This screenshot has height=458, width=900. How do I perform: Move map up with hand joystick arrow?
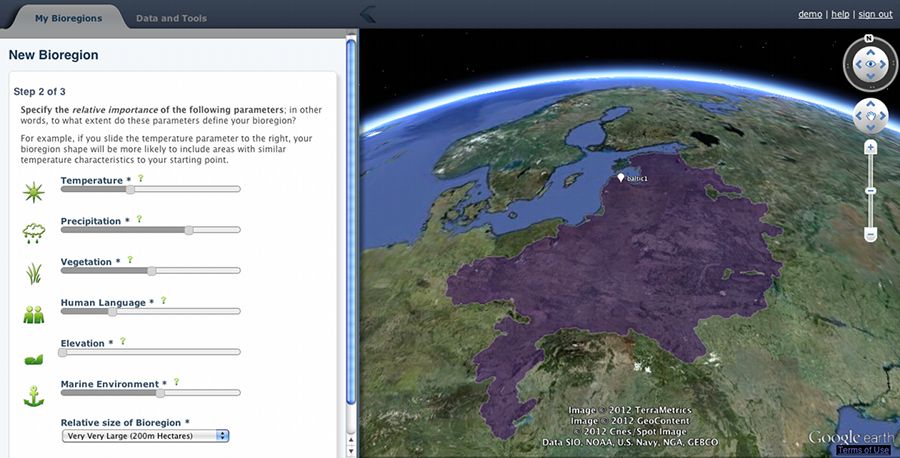click(x=871, y=104)
